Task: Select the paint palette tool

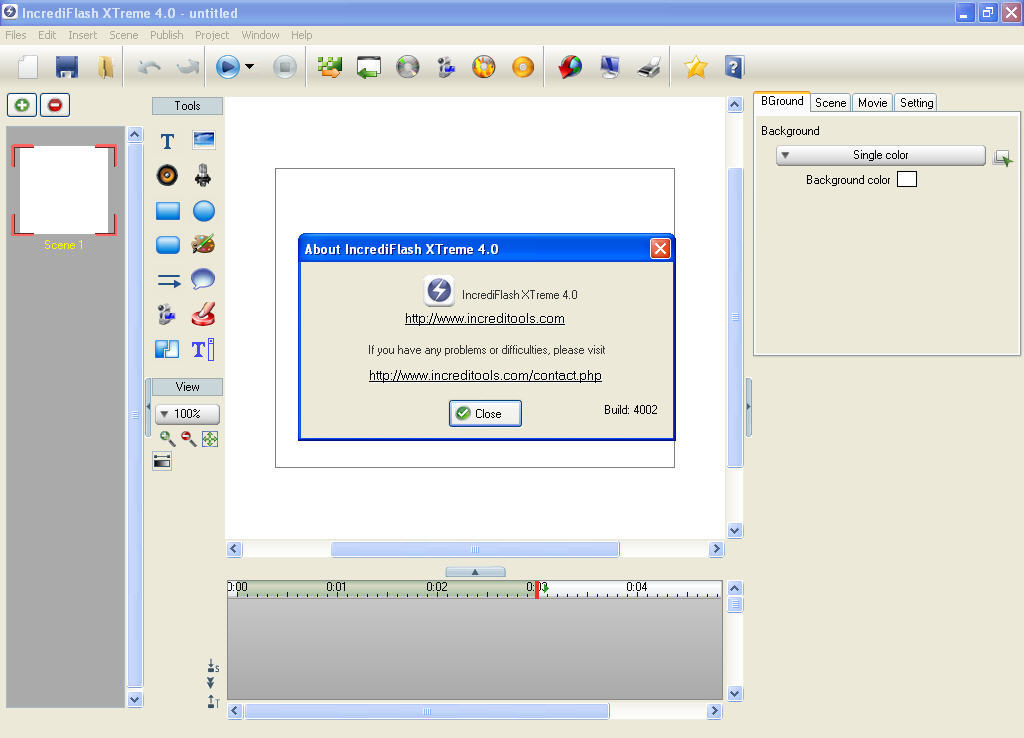Action: [203, 245]
